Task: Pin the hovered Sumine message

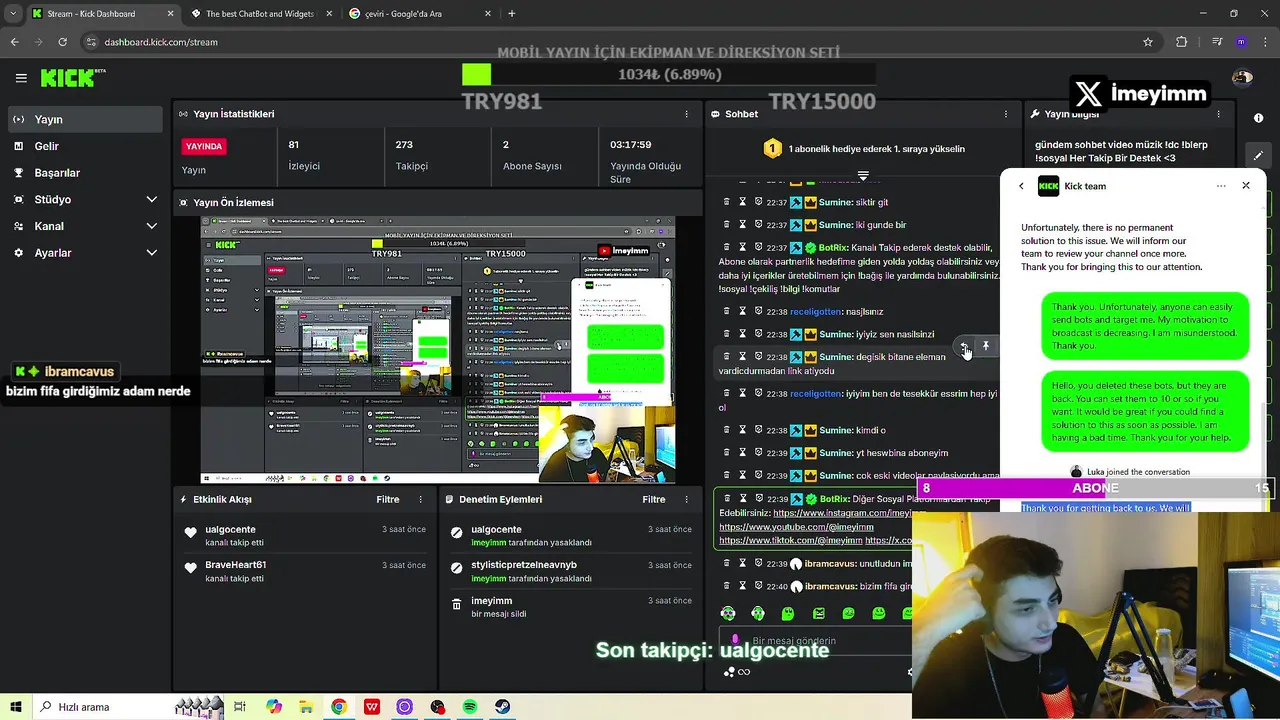Action: click(986, 346)
